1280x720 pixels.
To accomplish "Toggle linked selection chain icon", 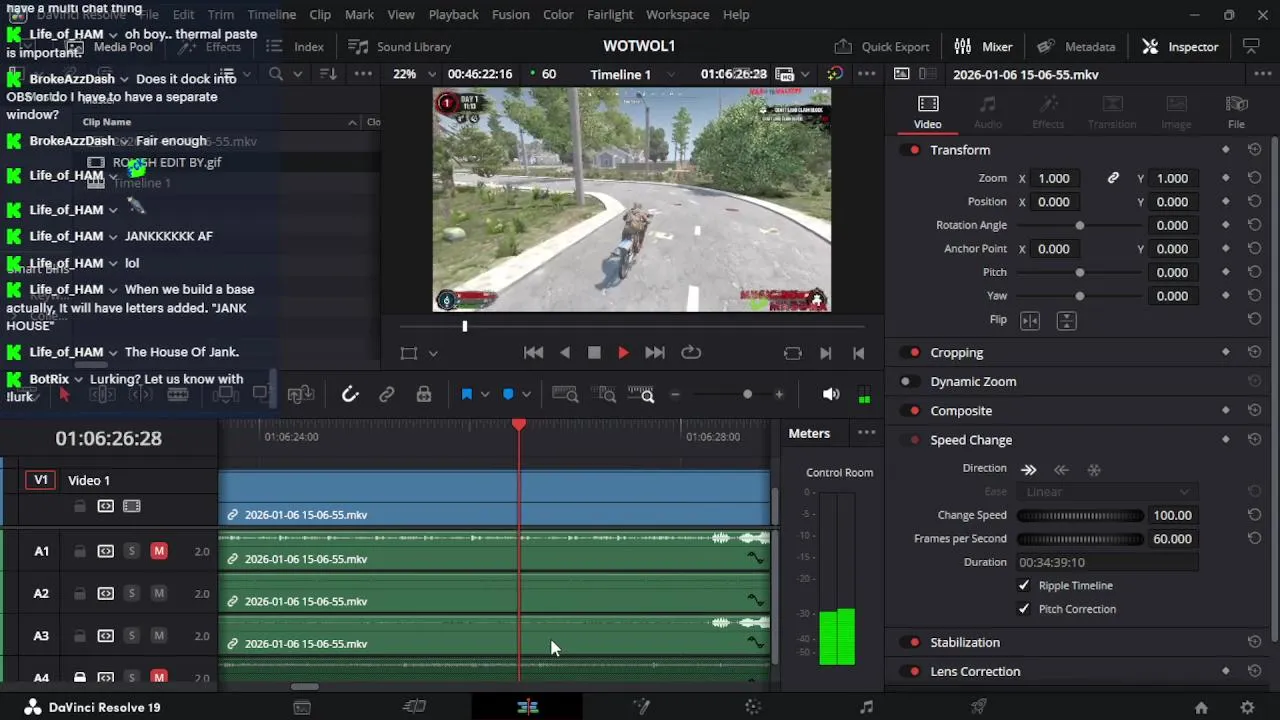I will click(x=387, y=395).
